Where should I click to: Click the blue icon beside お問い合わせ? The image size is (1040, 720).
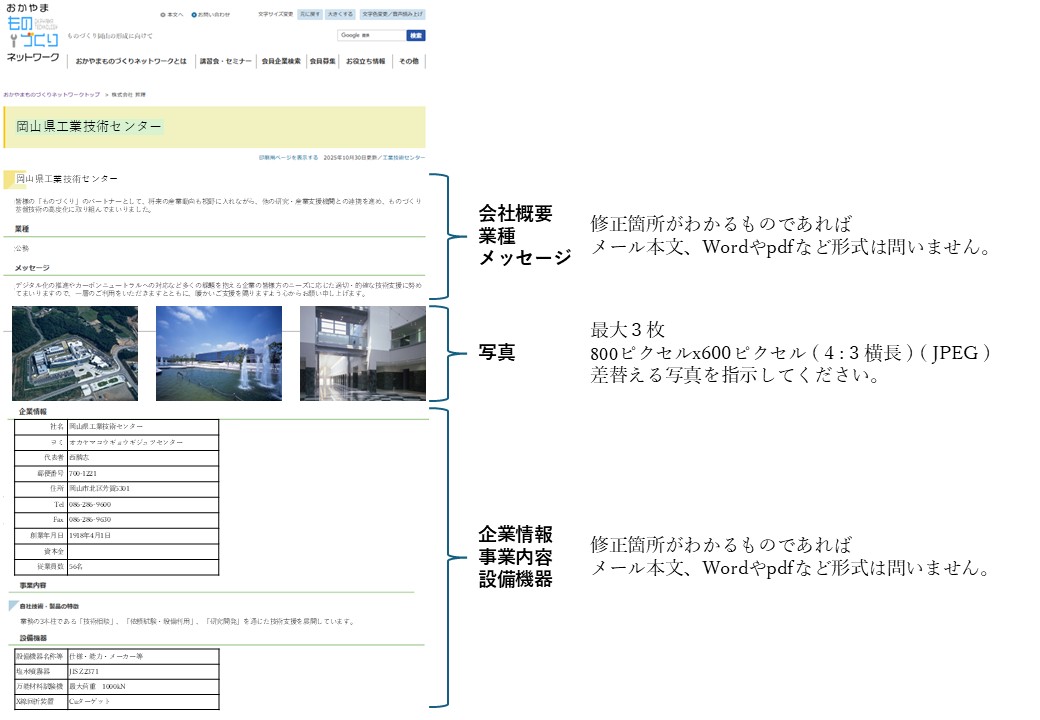[192, 14]
